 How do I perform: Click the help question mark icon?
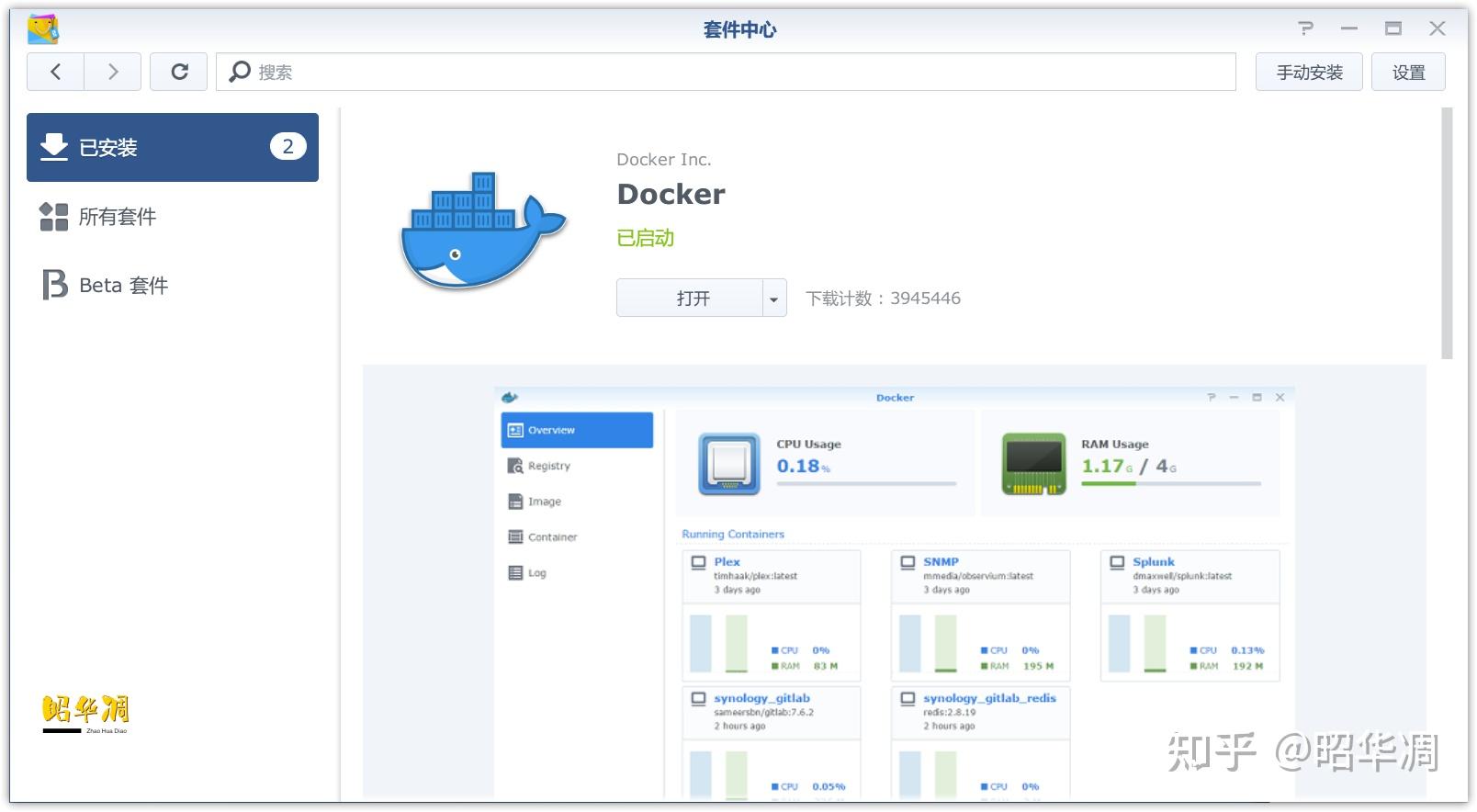coord(1305,28)
